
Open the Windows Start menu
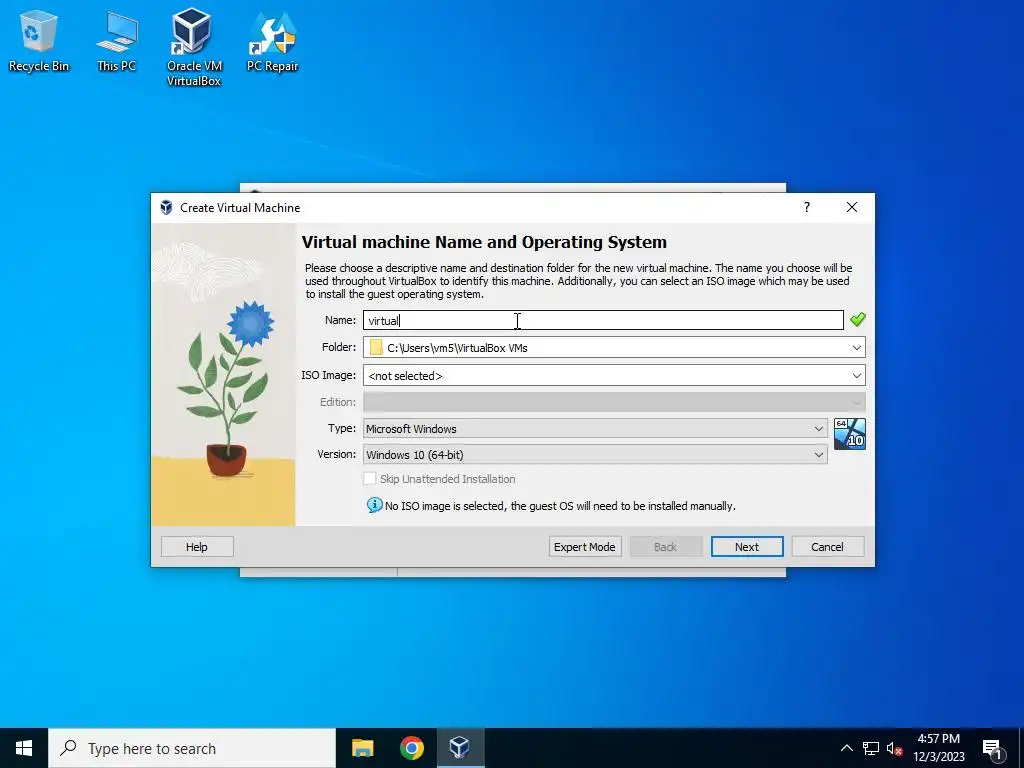tap(24, 748)
